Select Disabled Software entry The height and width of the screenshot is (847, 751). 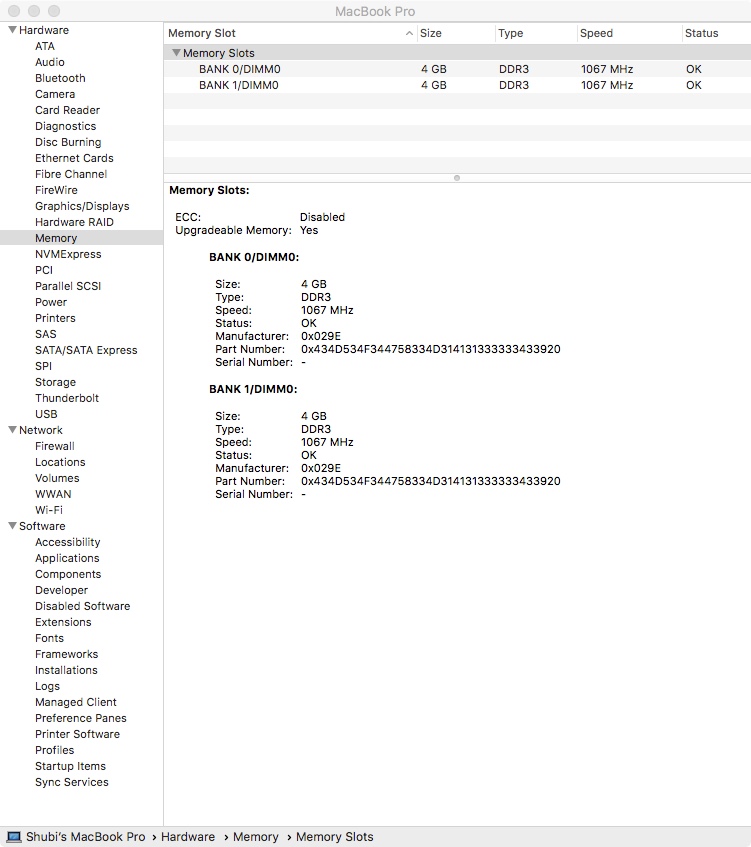(x=82, y=606)
